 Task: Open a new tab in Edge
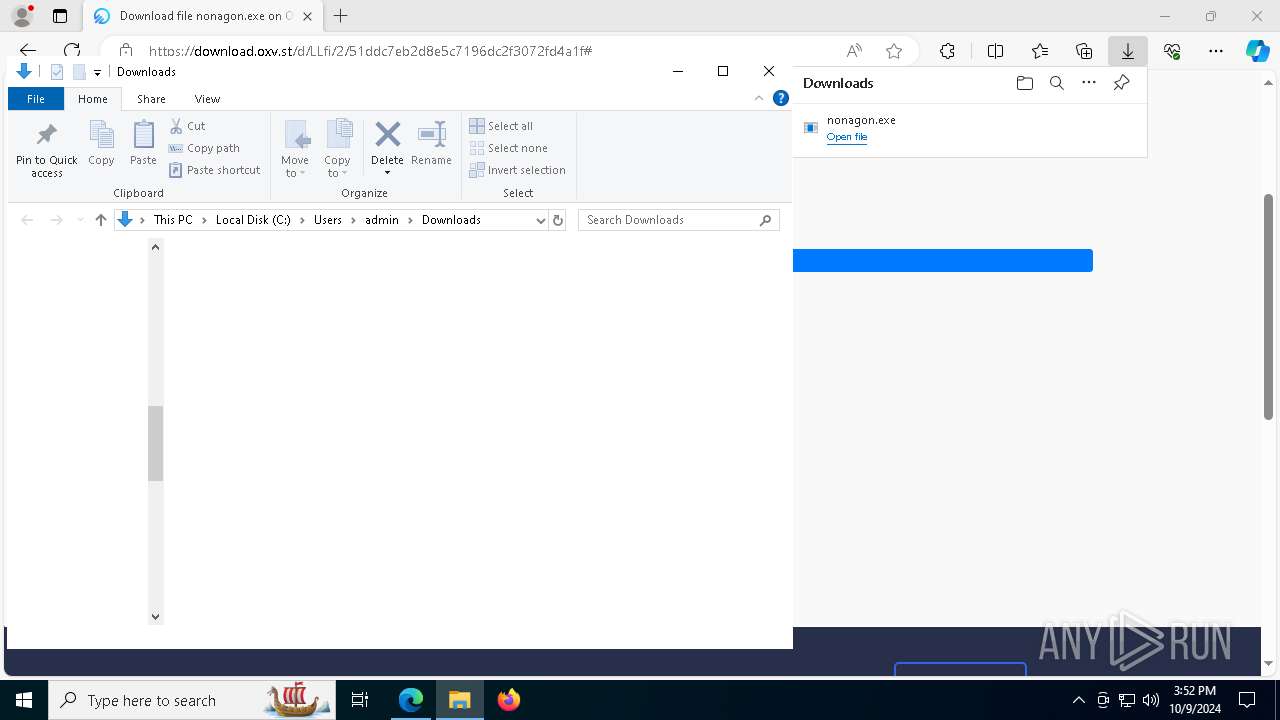[x=341, y=16]
